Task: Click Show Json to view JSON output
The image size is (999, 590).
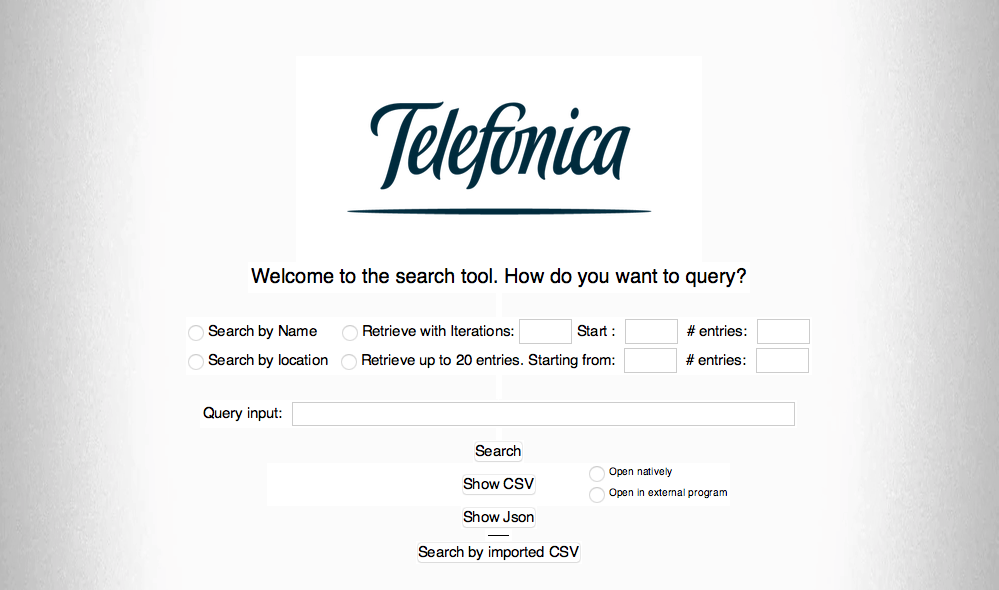Action: pos(498,517)
